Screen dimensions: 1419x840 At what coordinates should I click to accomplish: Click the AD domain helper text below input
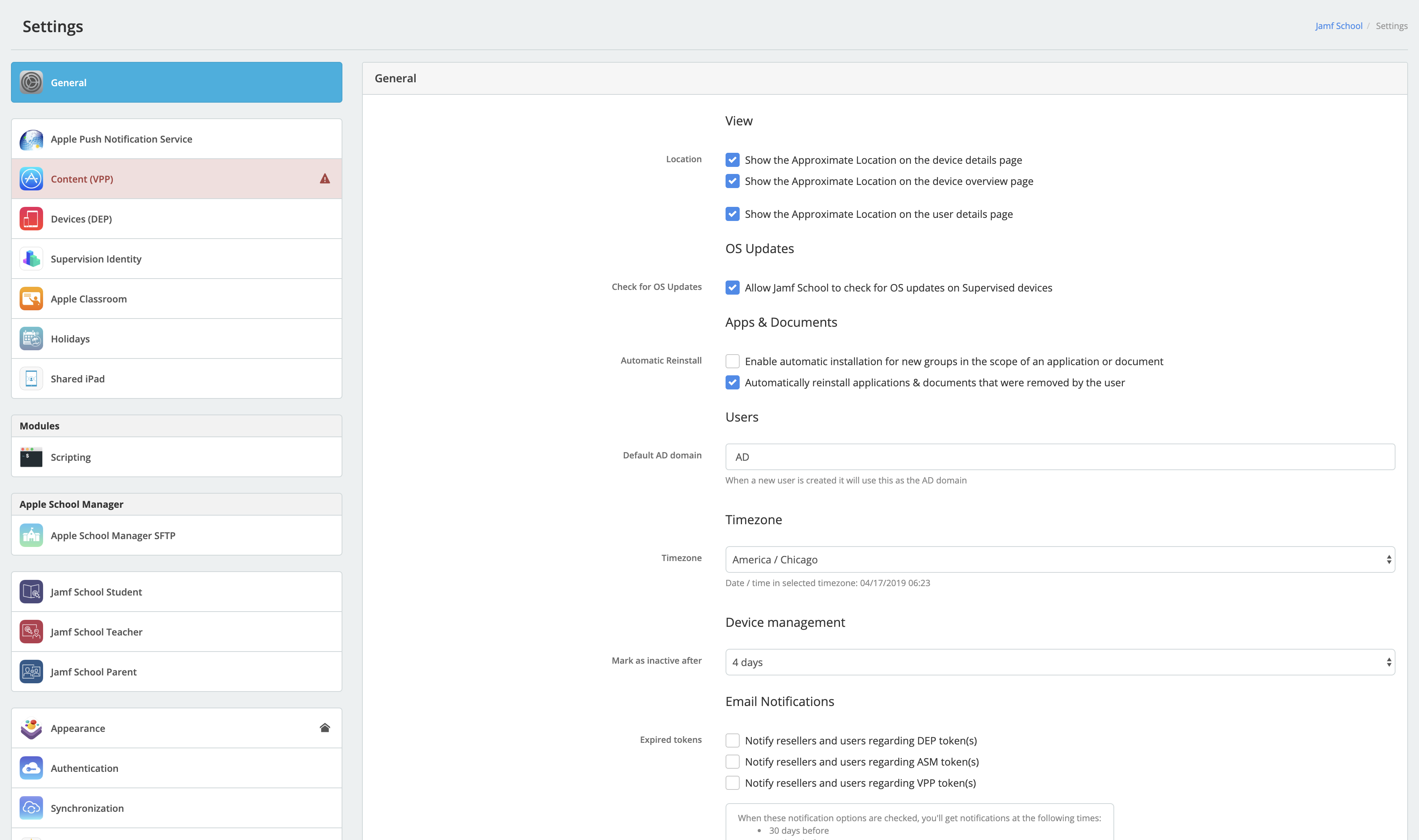click(846, 480)
